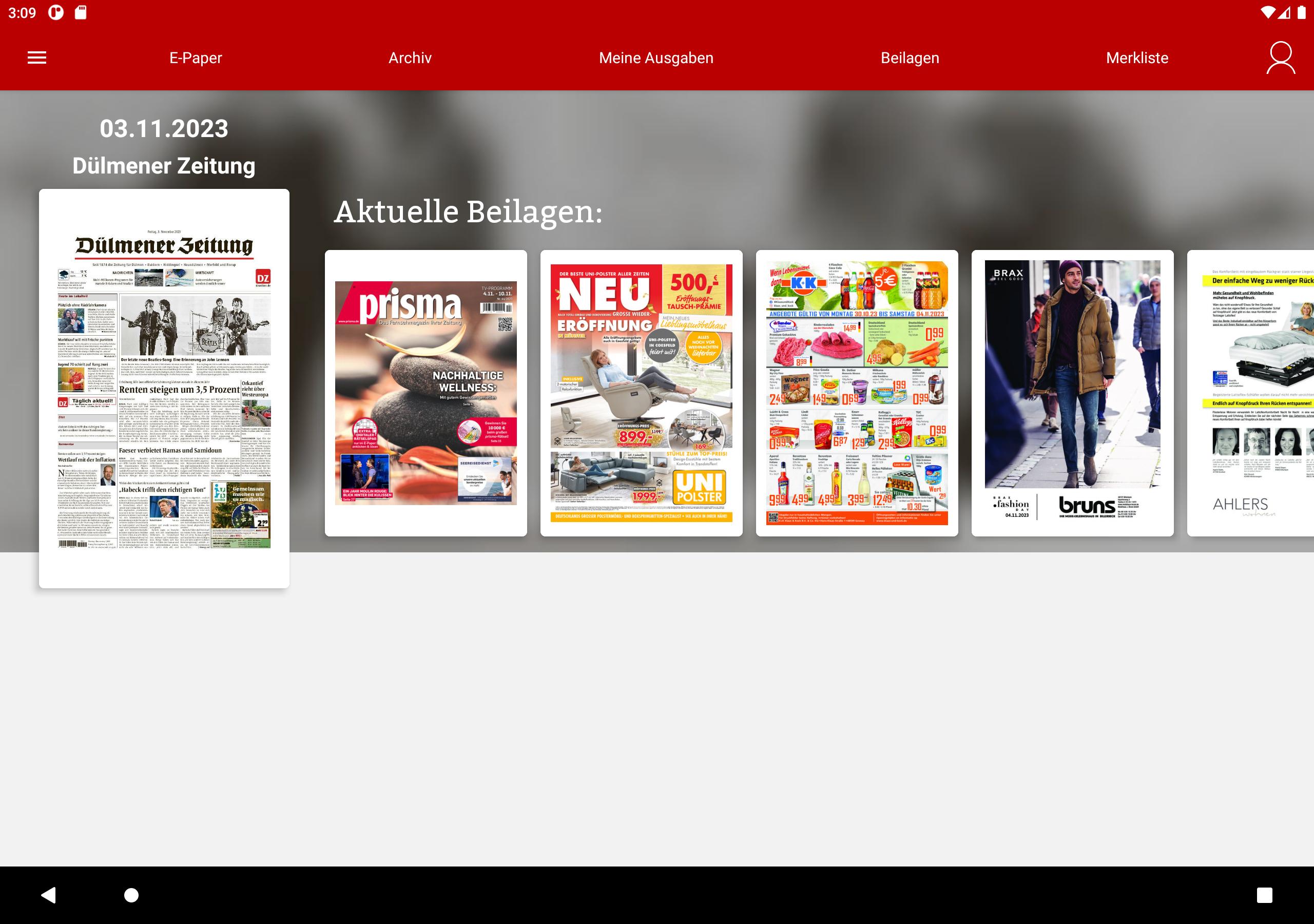Open the Dülmener Zeitung front page issue
The width and height of the screenshot is (1314, 924).
click(x=164, y=388)
